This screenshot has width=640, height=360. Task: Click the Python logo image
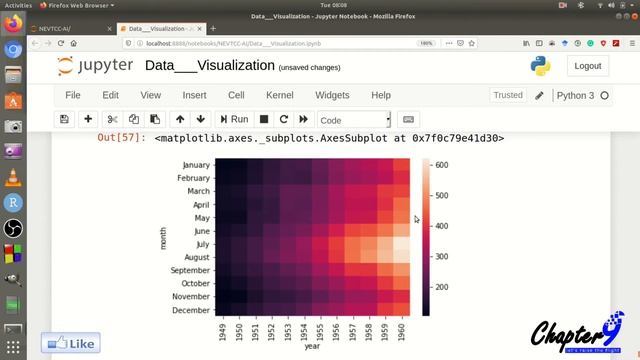click(x=540, y=66)
